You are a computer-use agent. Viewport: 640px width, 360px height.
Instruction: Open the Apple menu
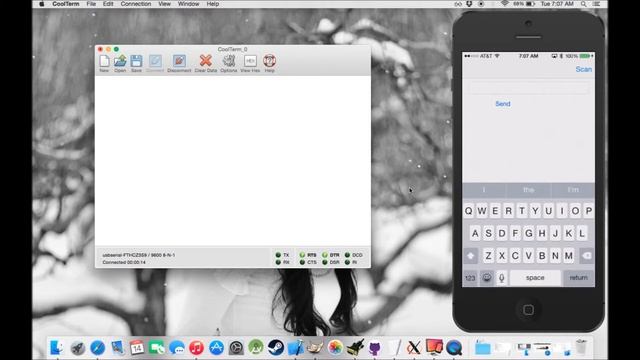pyautogui.click(x=41, y=4)
